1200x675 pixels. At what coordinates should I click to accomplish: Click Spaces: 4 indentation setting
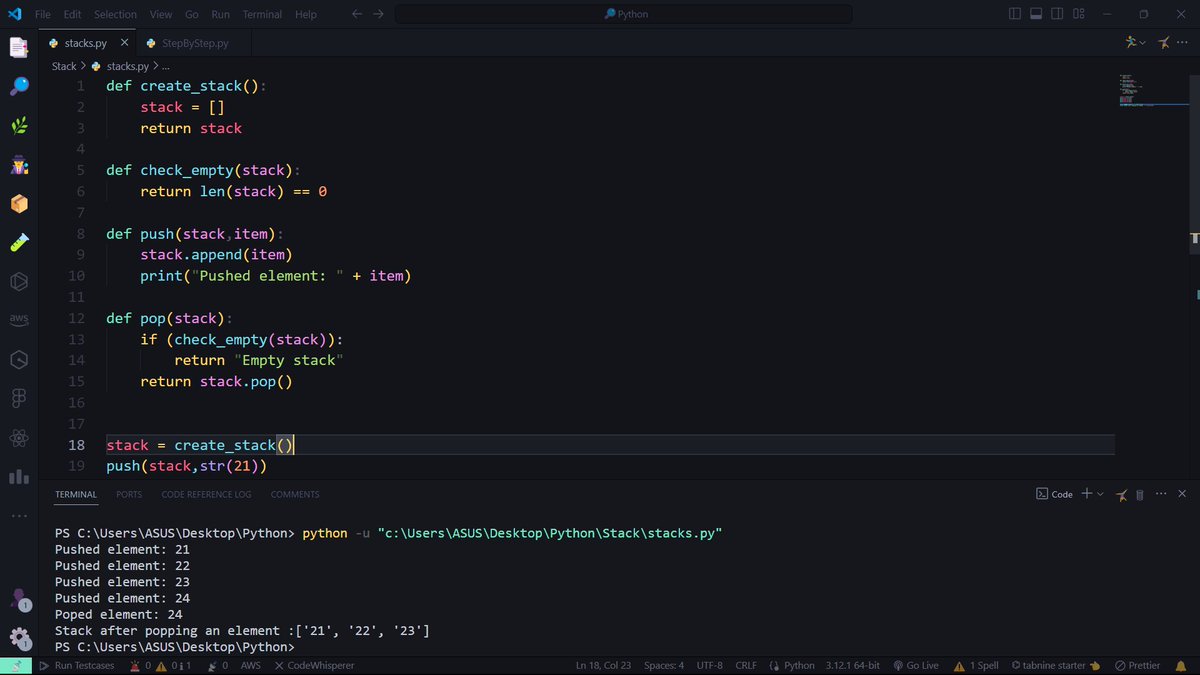point(664,665)
